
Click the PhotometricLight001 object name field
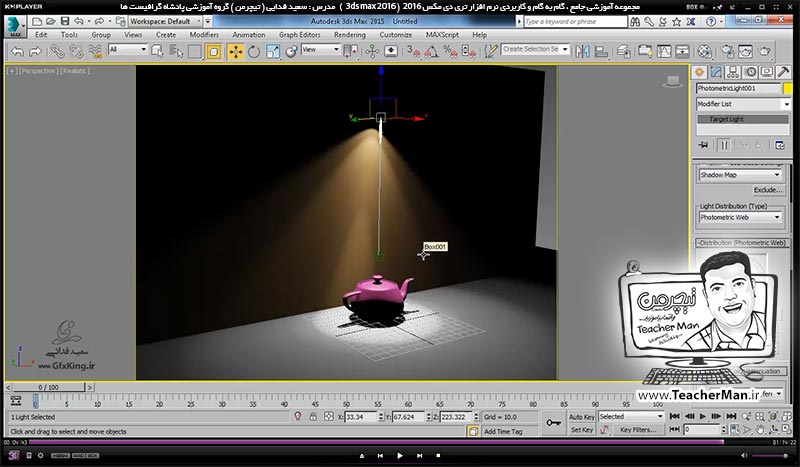pos(739,88)
